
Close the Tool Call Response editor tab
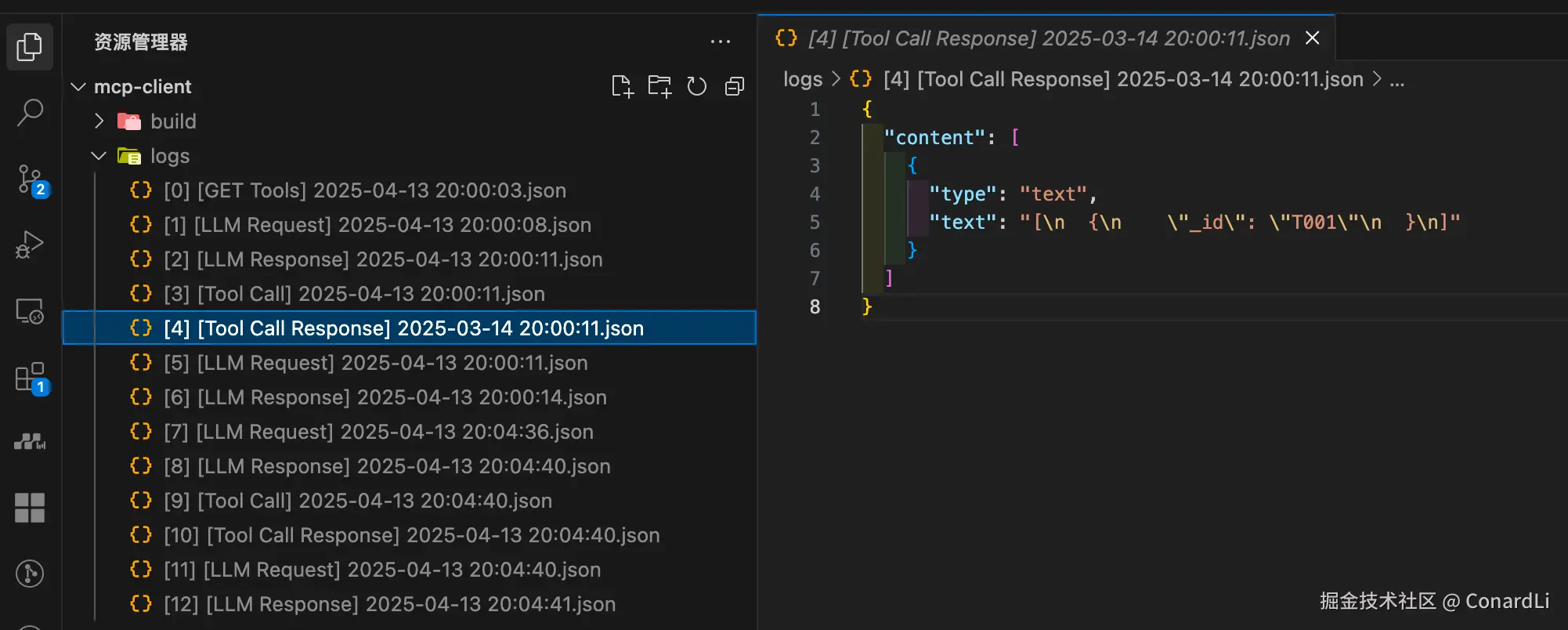coord(1313,38)
